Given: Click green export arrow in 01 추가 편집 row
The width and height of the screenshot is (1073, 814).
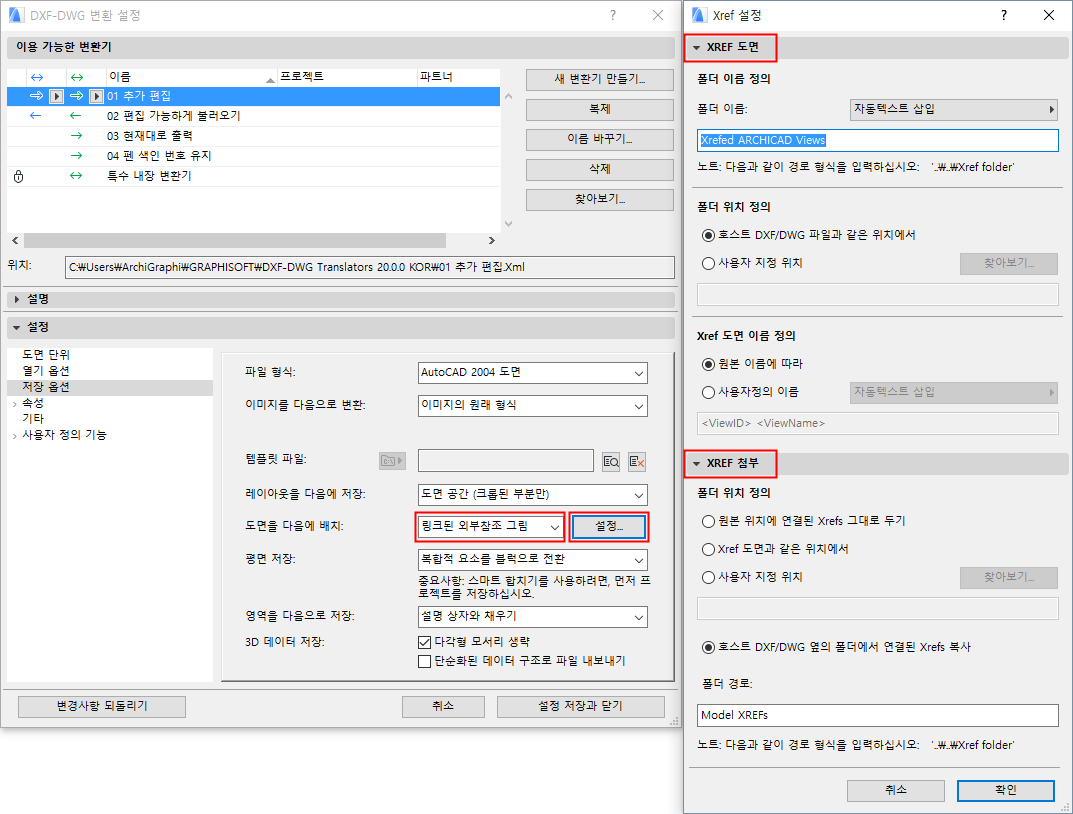Looking at the screenshot, I should coord(77,96).
